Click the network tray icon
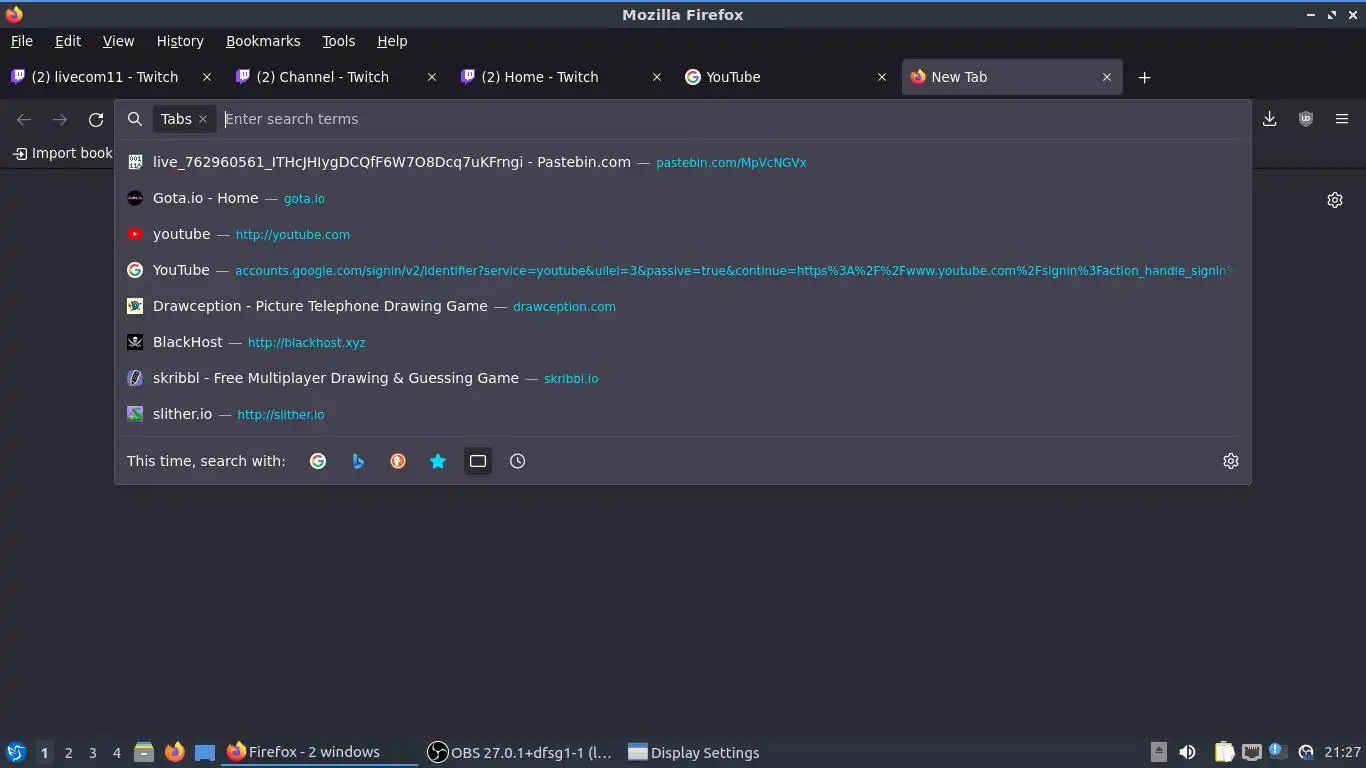This screenshot has width=1366, height=768. pos(1251,752)
